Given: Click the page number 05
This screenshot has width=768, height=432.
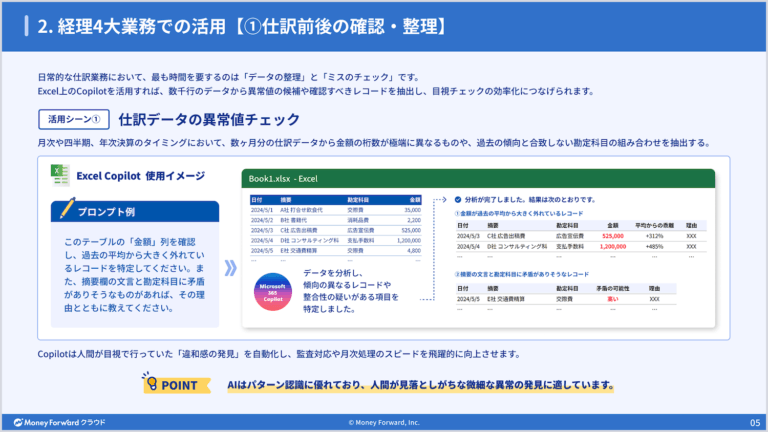Looking at the screenshot, I should click(x=755, y=422).
